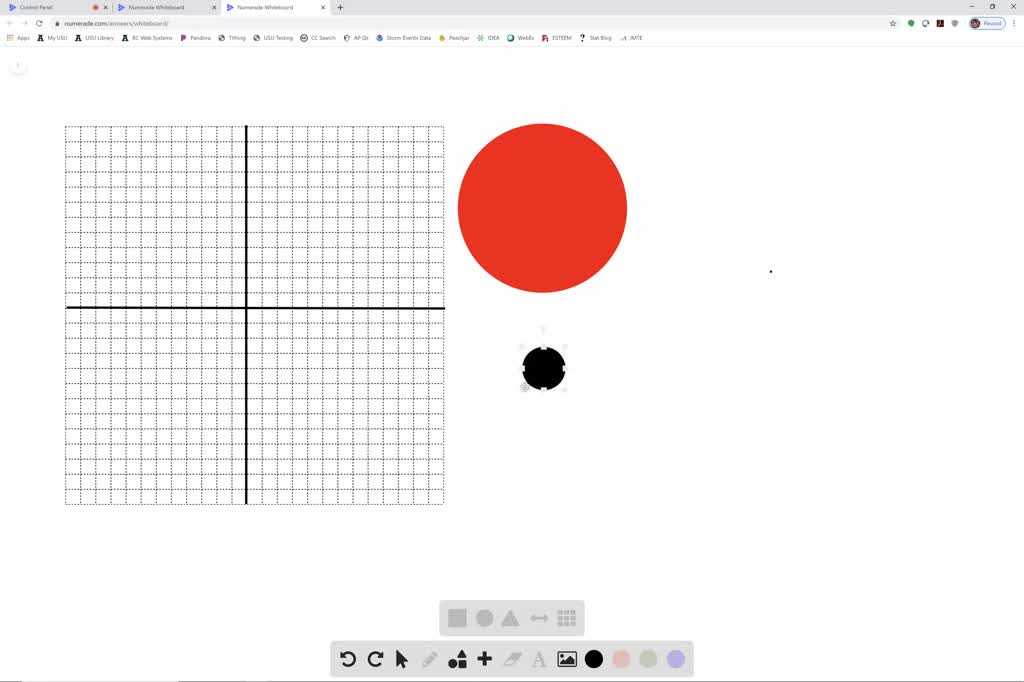Viewport: 1024px width, 682px height.
Task: Open the image insert tool
Action: [x=567, y=659]
